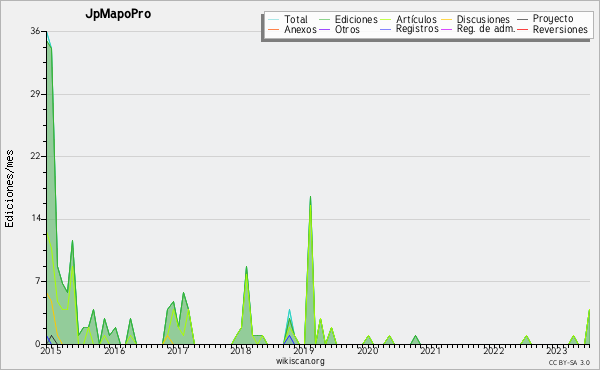Select the Reversiones legend entry
Image resolution: width=600 pixels, height=370 pixels.
pos(552,29)
